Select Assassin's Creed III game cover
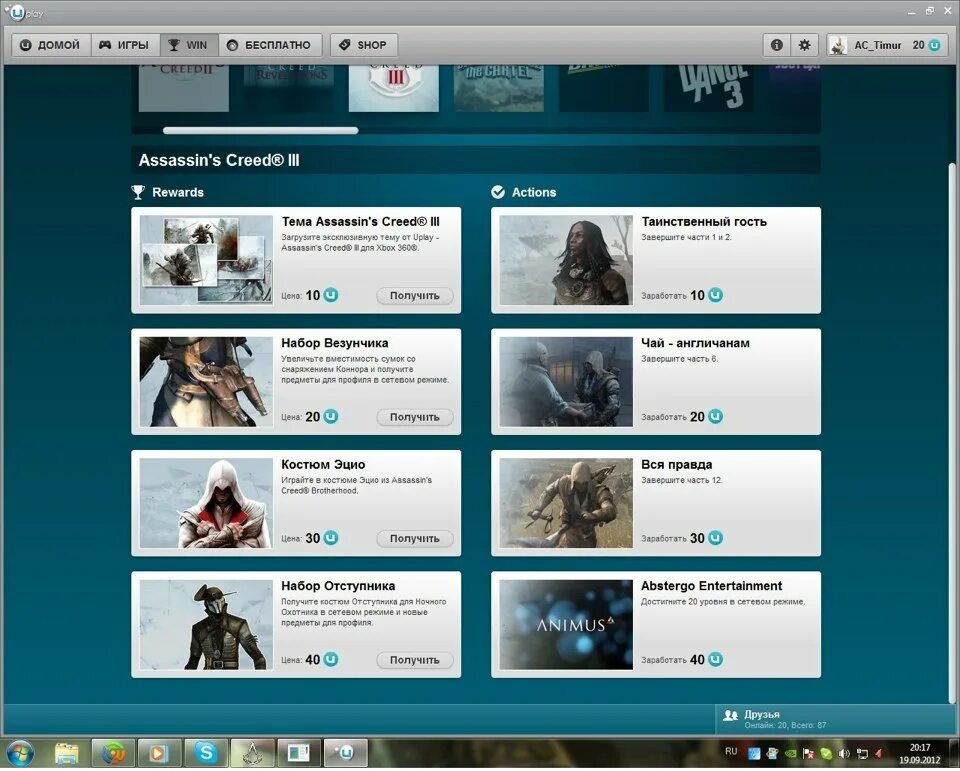Viewport: 960px width, 771px height. pos(394,88)
